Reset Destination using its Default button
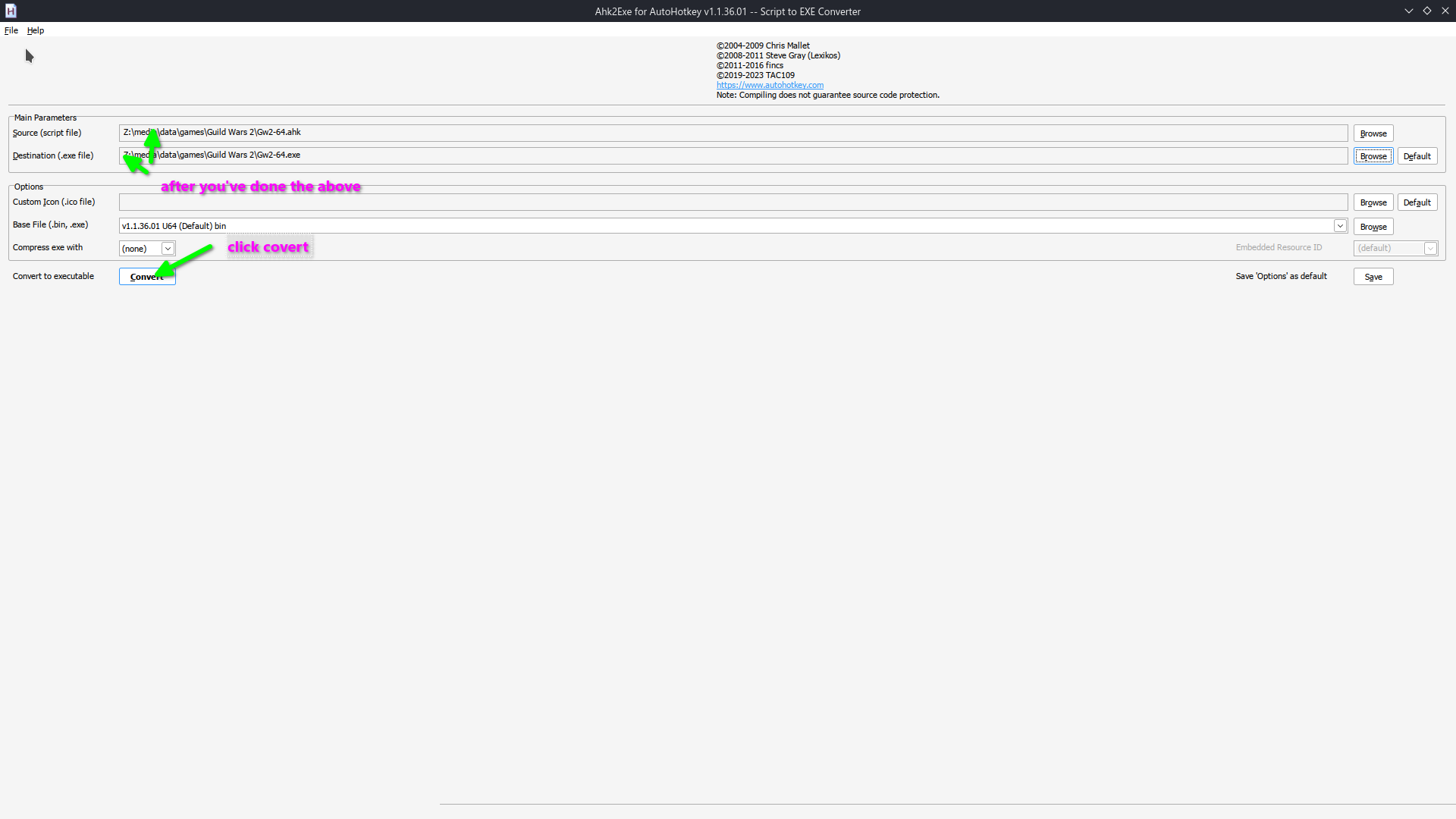 (x=1417, y=155)
